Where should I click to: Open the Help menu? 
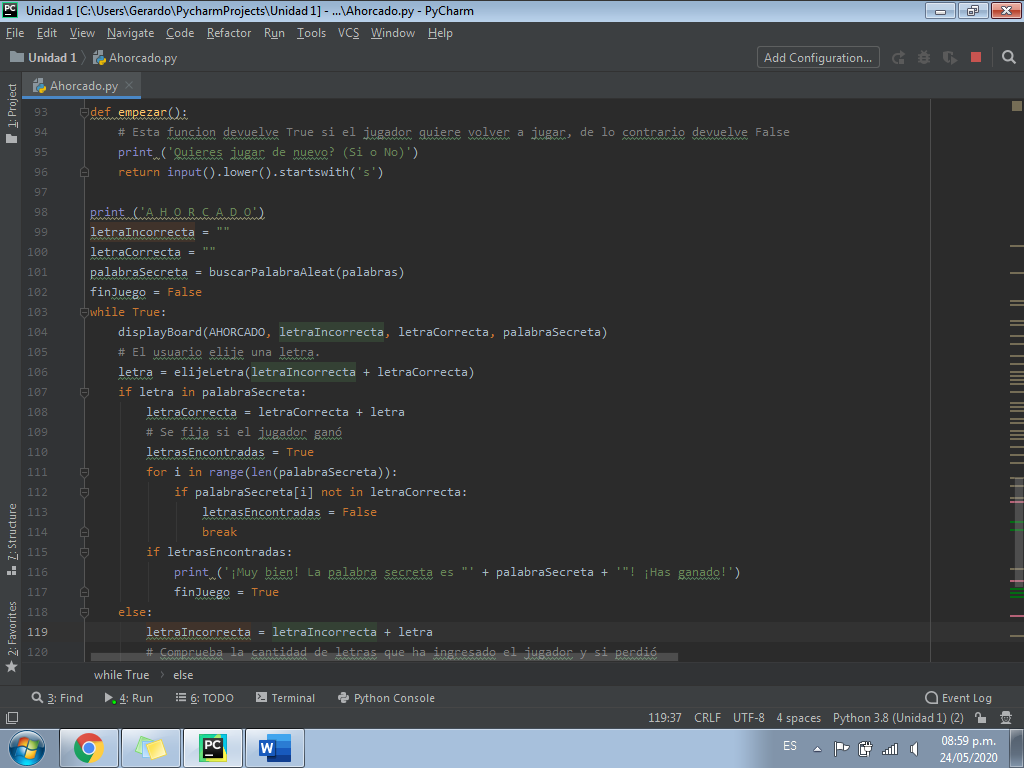[x=440, y=33]
